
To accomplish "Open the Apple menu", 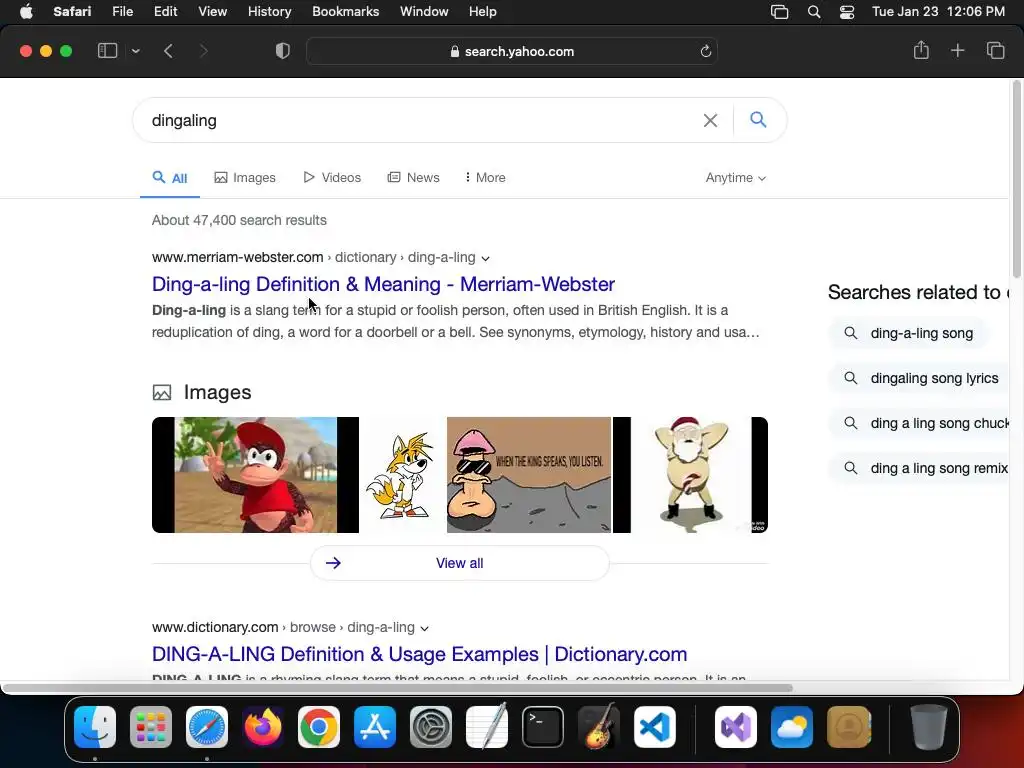I will tap(26, 11).
